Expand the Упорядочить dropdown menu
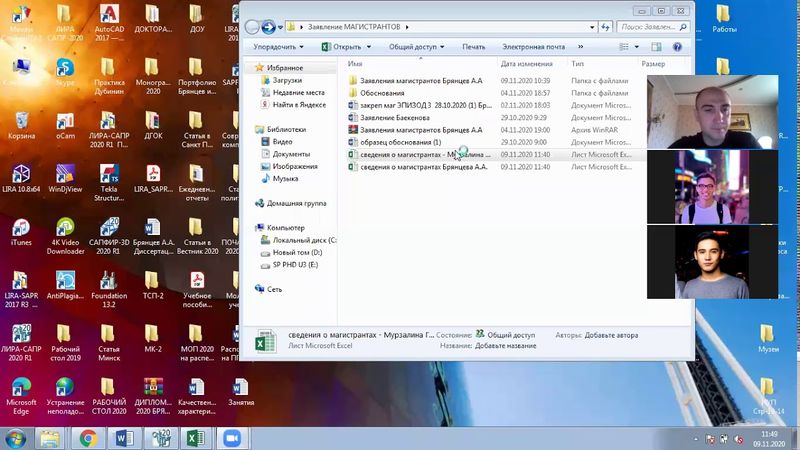The image size is (800, 450). point(278,46)
